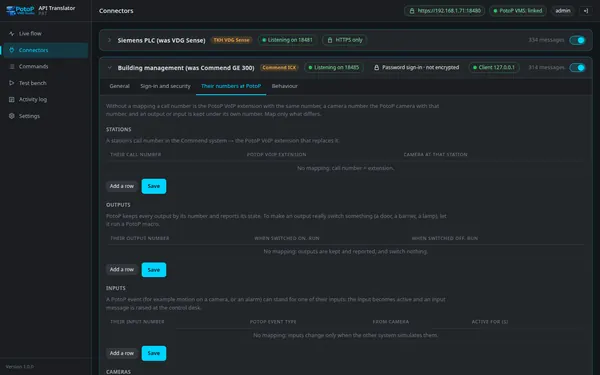Click Password sign-in · not encrypted label
The width and height of the screenshot is (600, 375).
[x=421, y=68]
